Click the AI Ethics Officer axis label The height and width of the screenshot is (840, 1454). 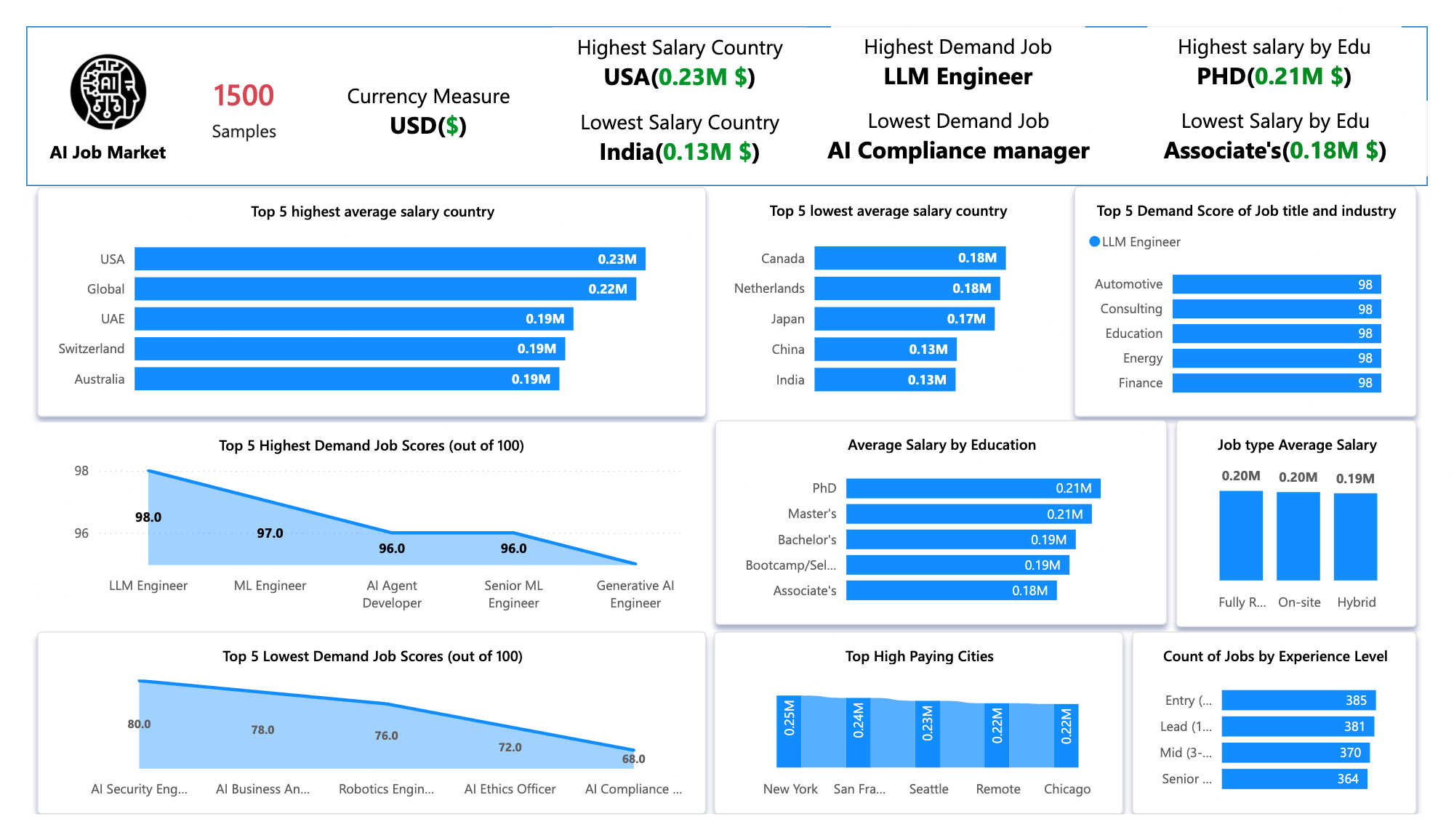click(x=510, y=789)
